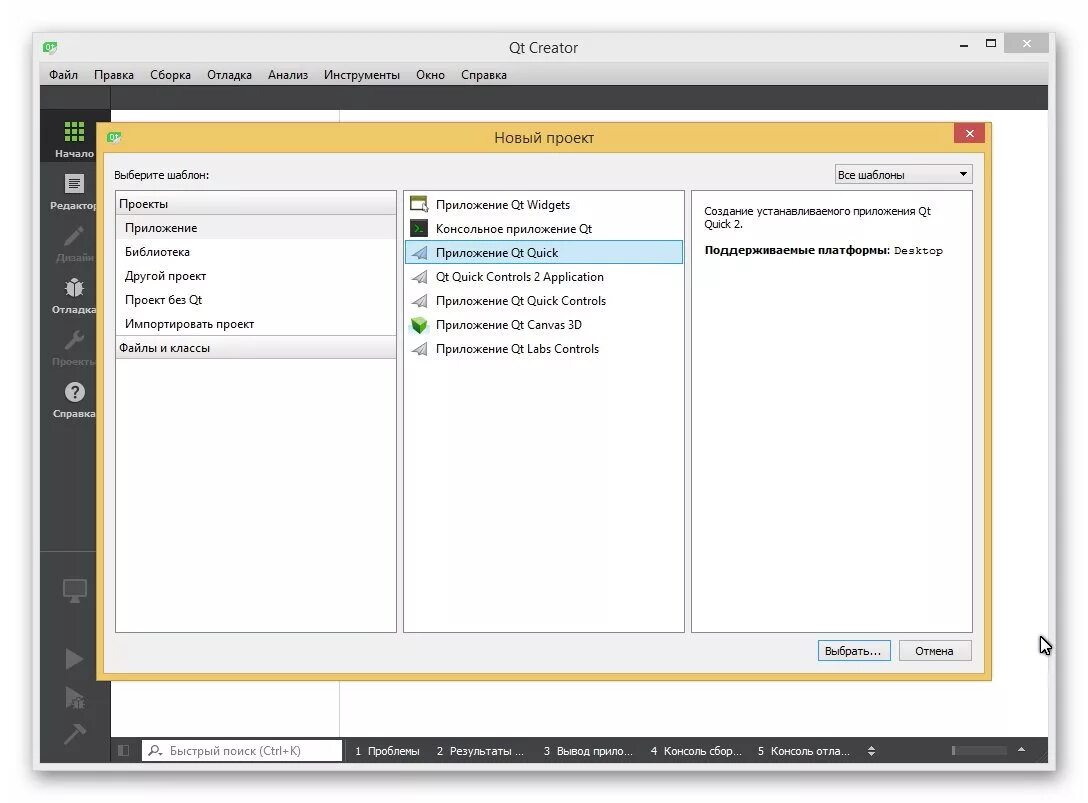Image resolution: width=1088 pixels, height=803 pixels.
Task: Click the search magnifier icon in locator
Action: click(155, 750)
